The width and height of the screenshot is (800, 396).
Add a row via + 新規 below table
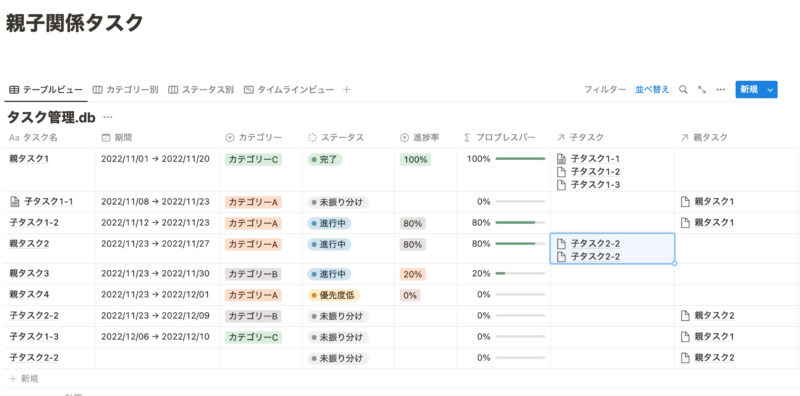point(23,379)
